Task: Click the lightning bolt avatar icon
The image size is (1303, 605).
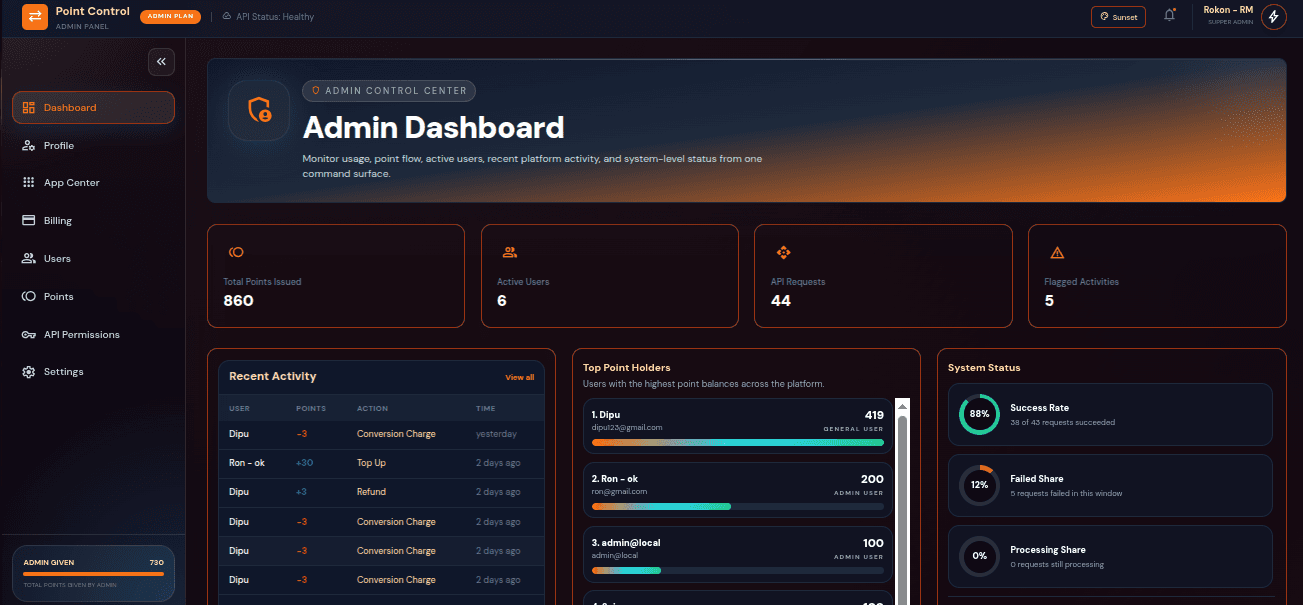Action: pyautogui.click(x=1273, y=16)
